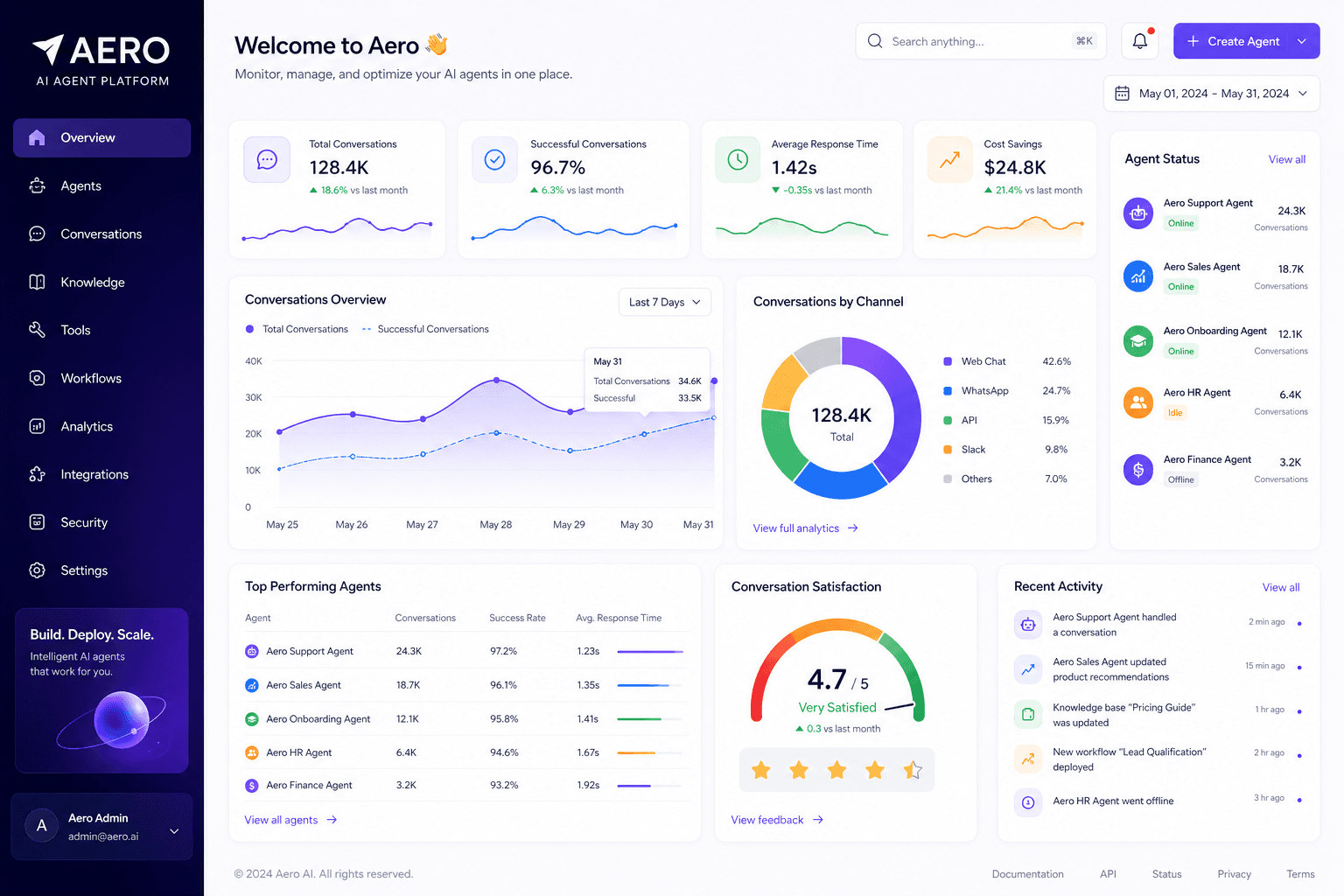Toggle the Successful Conversations legend item
Screen dimensions: 1344x896
425,329
